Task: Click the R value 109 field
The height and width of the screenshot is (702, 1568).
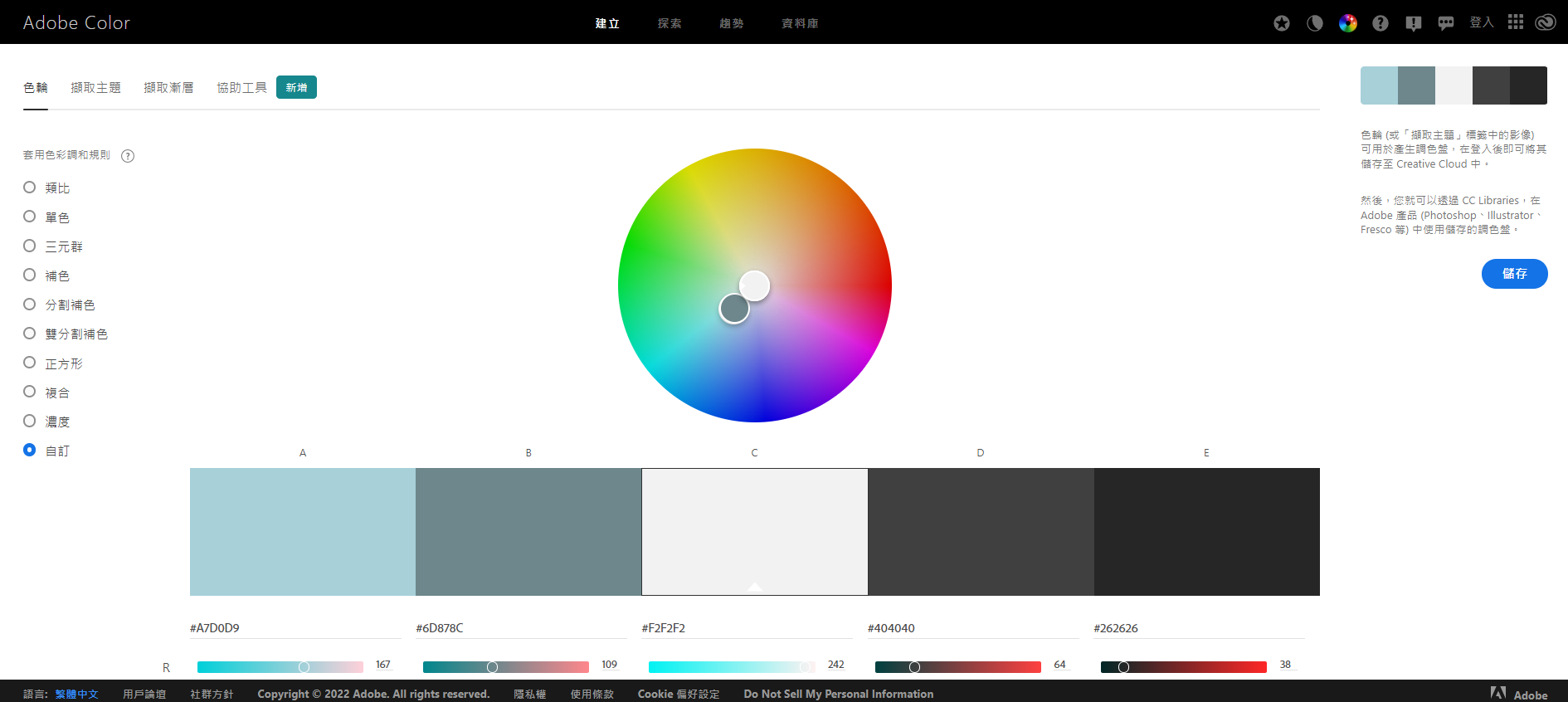Action: pyautogui.click(x=610, y=665)
